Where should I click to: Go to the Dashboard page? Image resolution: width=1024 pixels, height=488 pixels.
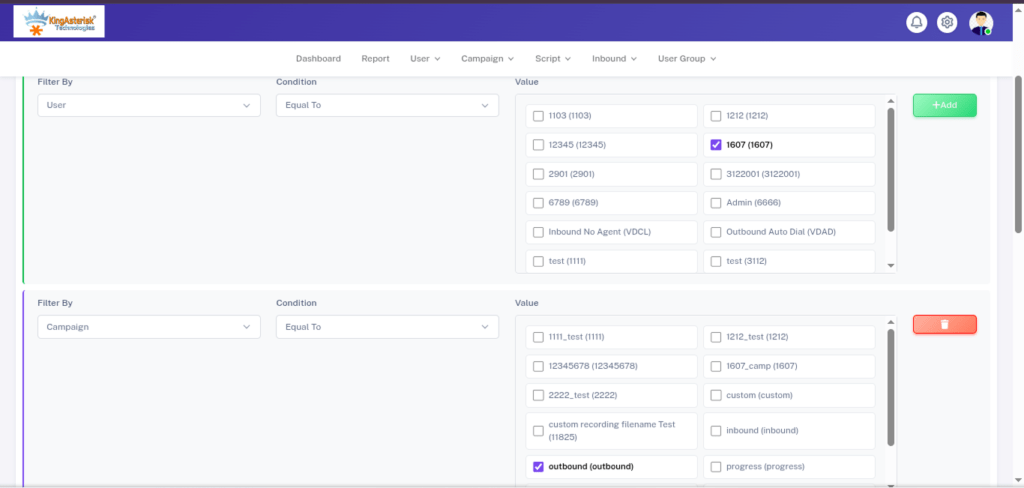(318, 59)
